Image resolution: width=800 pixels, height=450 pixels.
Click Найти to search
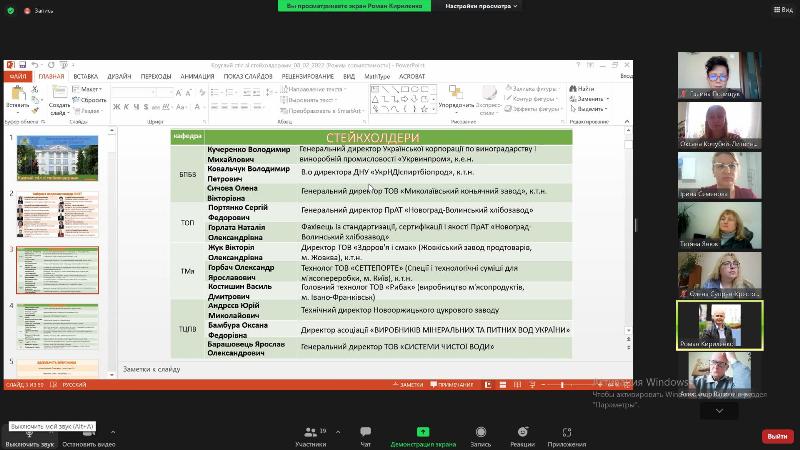coord(582,89)
